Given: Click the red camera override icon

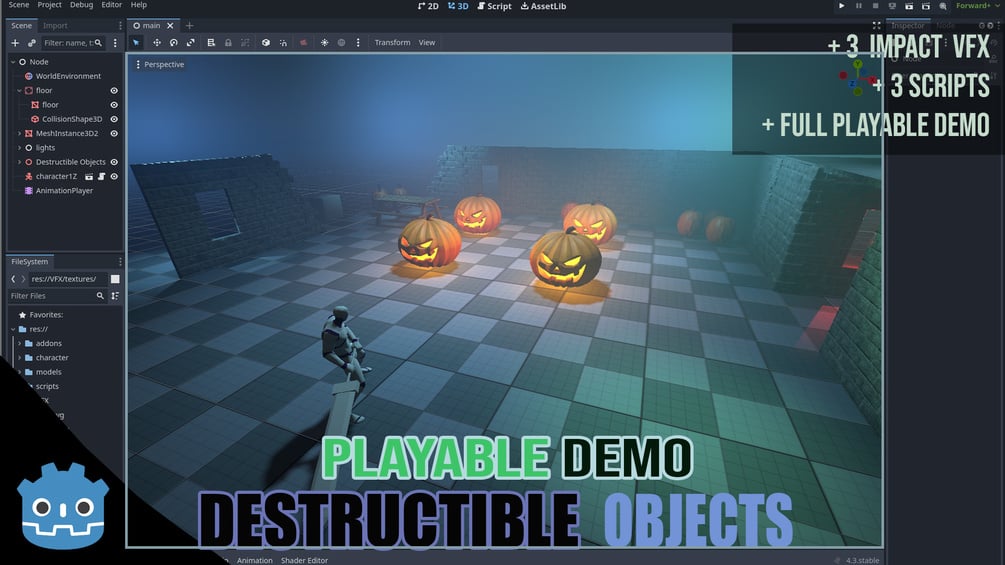Looking at the screenshot, I should point(303,43).
